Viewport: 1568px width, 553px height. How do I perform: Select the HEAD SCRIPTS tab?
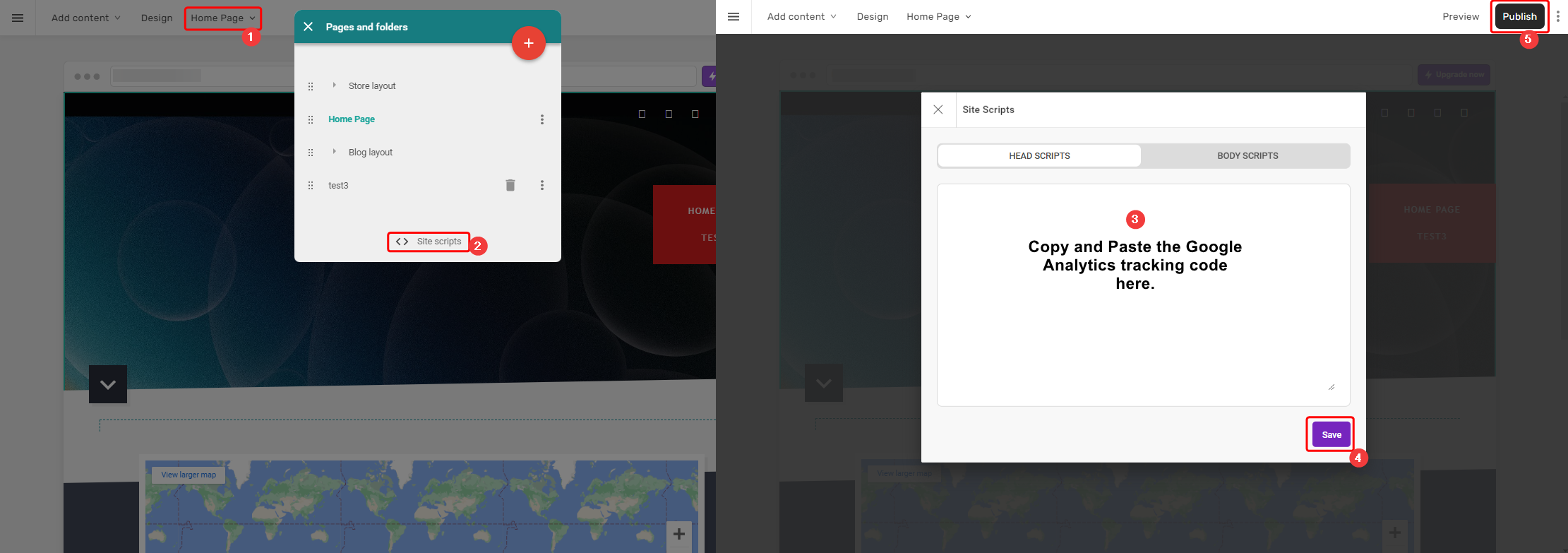(1039, 156)
